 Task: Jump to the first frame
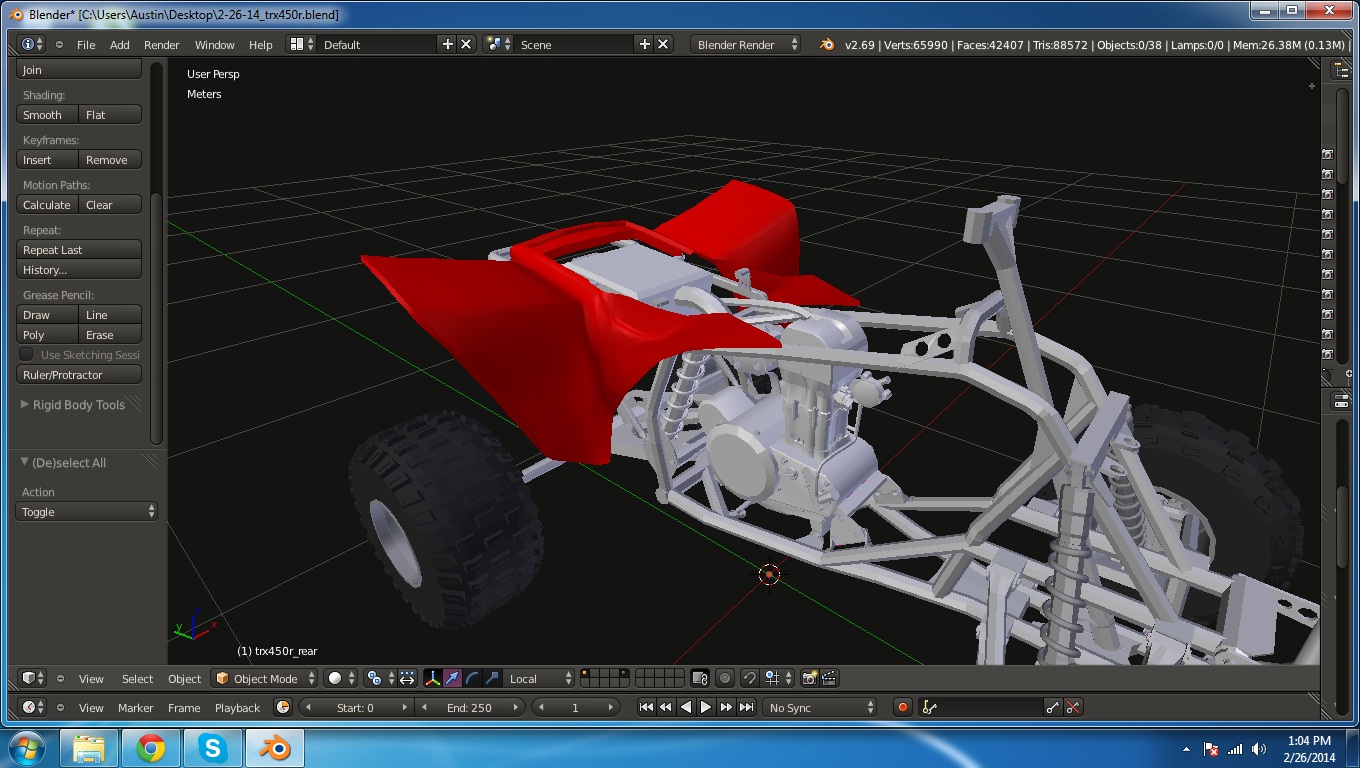click(646, 707)
